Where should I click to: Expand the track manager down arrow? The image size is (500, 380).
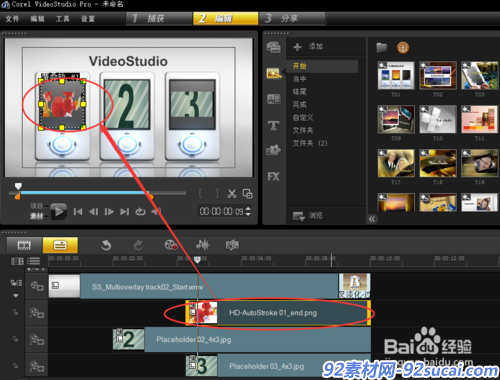coord(16,295)
